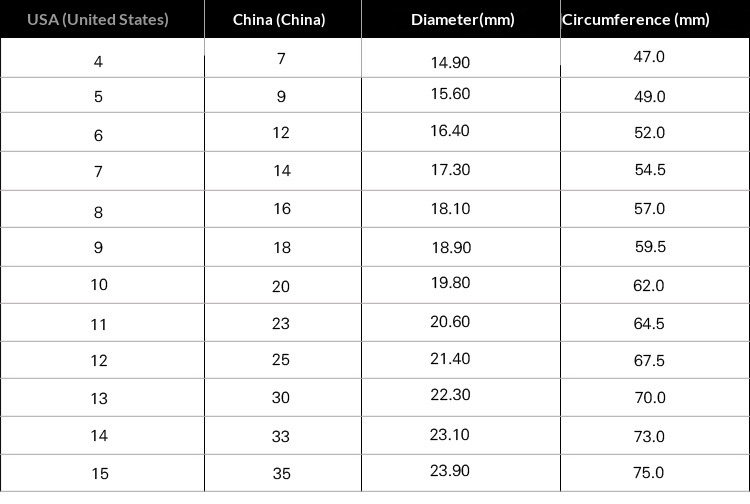
Task: Click the 18.10 diameter cell
Action: pos(450,209)
